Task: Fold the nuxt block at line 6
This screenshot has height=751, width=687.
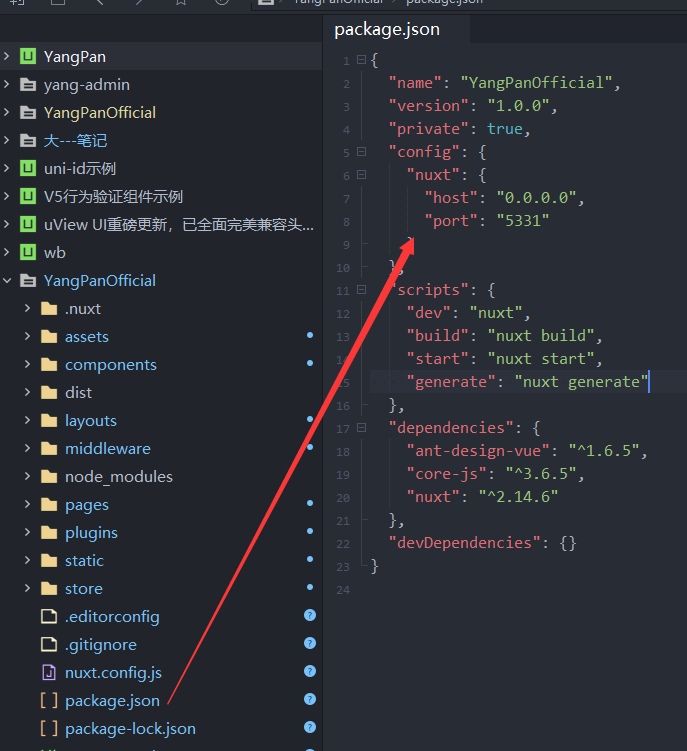Action: pos(362,175)
